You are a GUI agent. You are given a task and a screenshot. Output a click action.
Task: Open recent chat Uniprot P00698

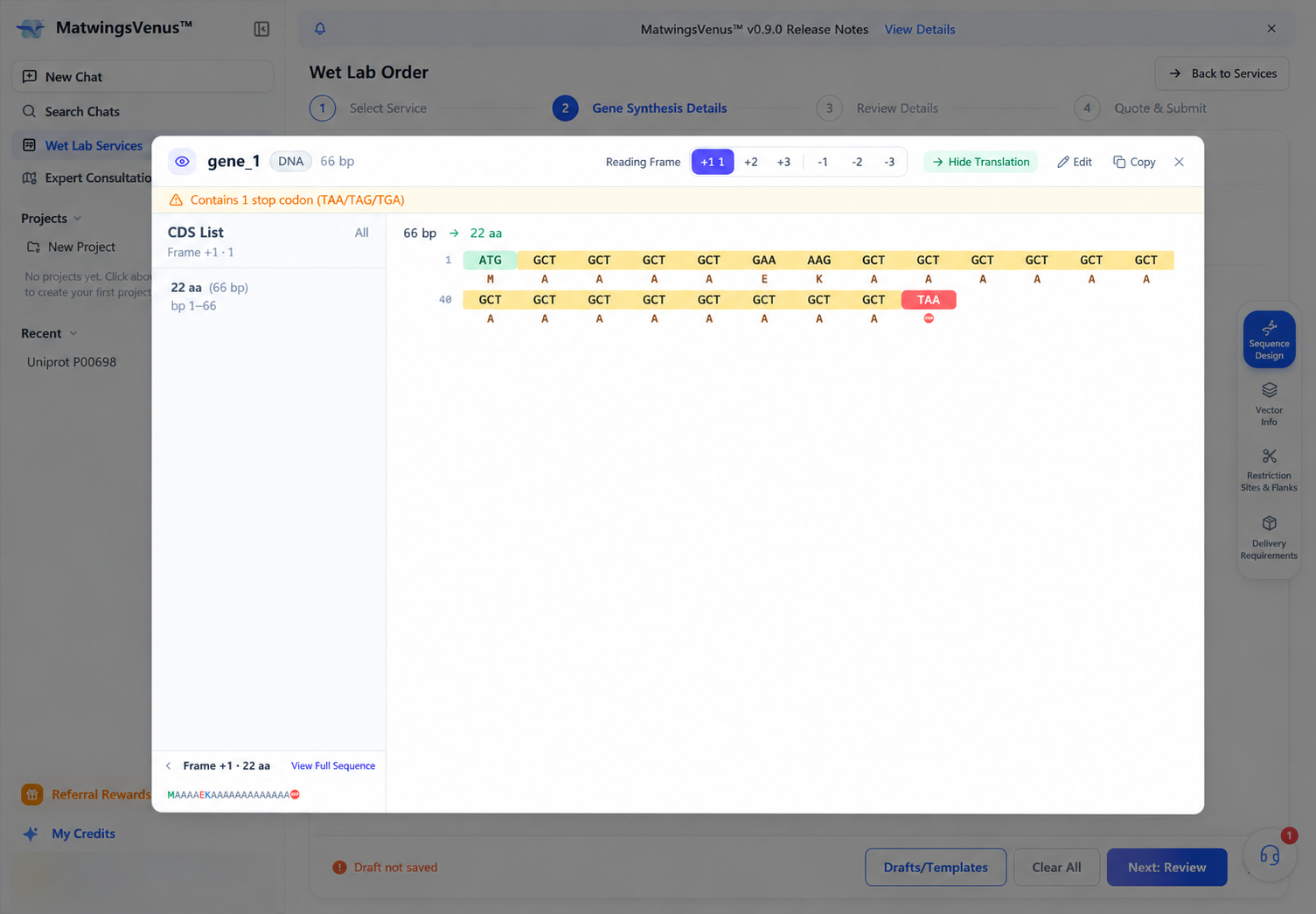(x=72, y=362)
